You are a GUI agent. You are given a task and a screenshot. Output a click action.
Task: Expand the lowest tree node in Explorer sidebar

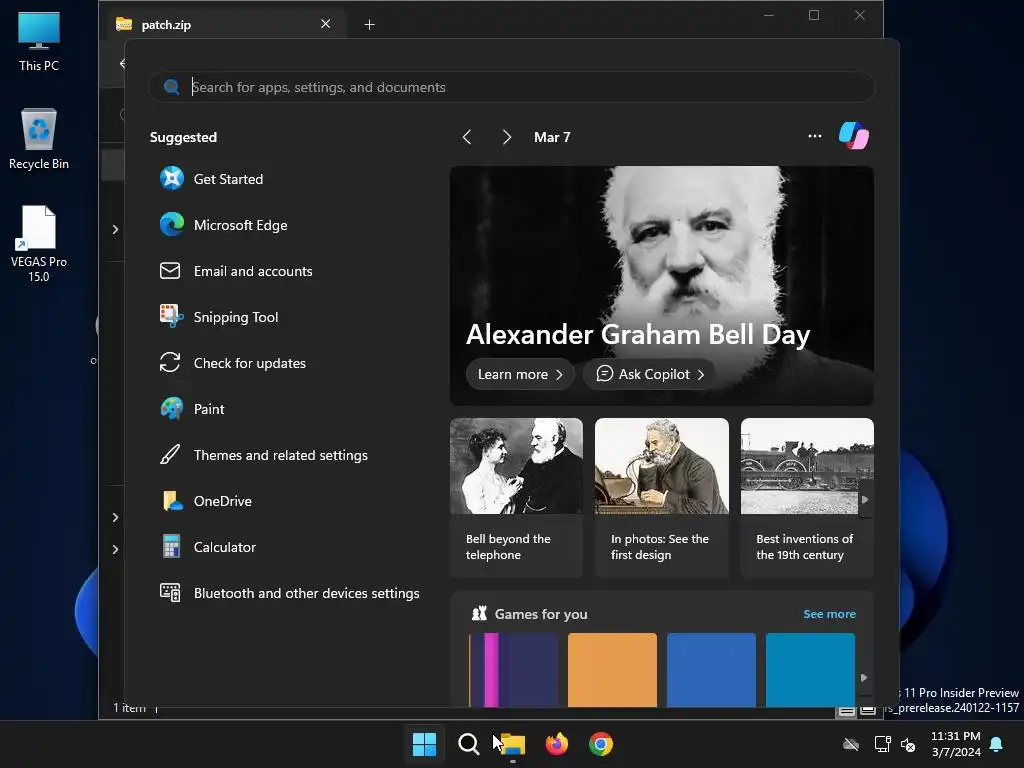[115, 549]
